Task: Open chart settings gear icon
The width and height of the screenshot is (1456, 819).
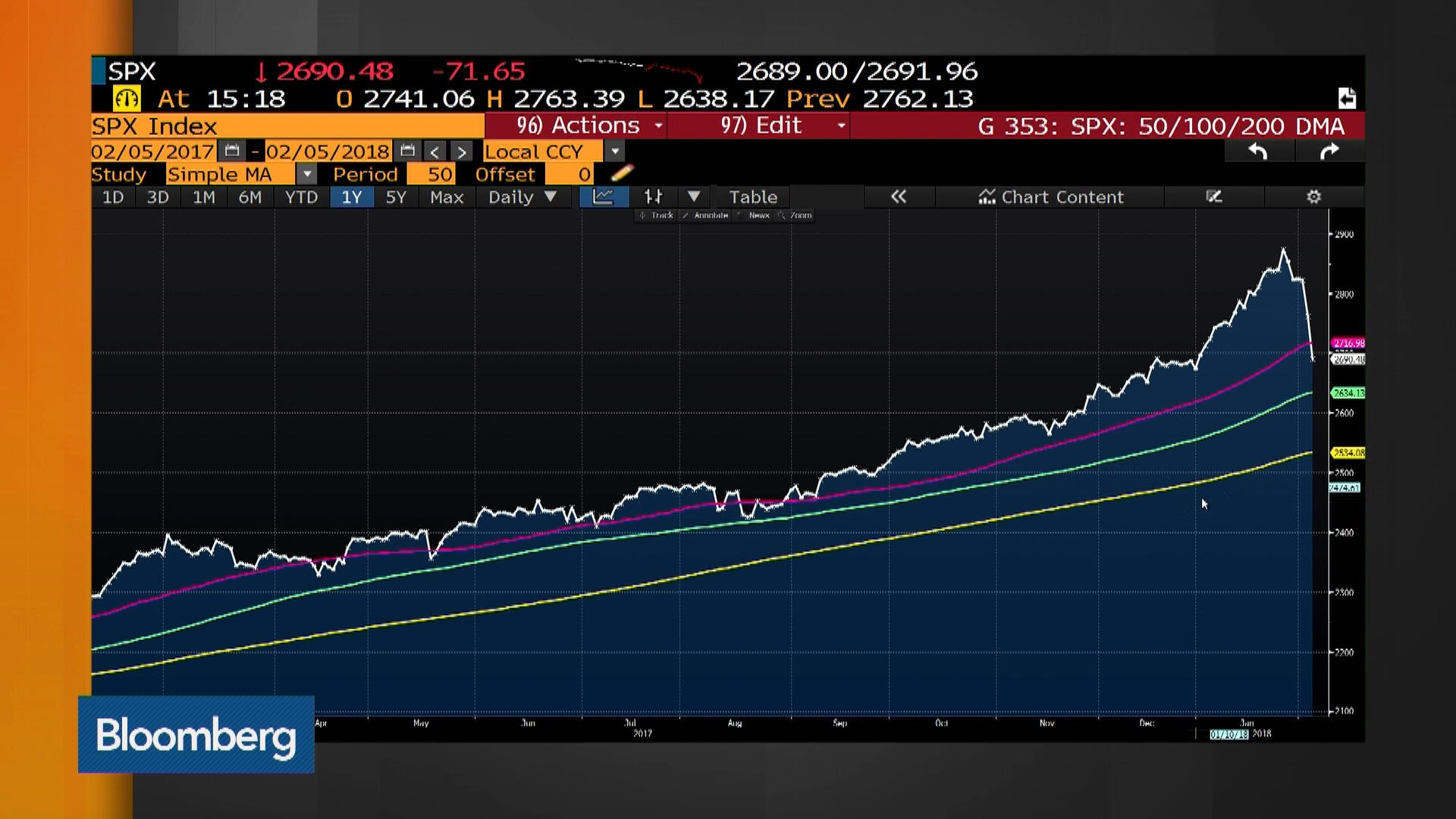Action: (1313, 197)
